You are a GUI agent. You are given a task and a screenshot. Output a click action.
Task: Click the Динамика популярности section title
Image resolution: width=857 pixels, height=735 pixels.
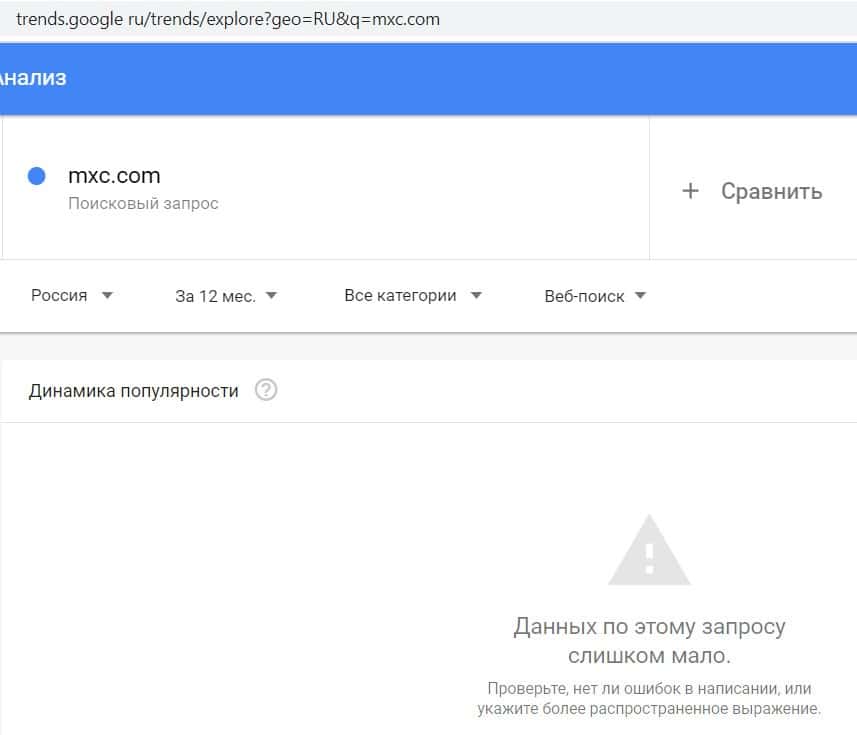pos(134,391)
